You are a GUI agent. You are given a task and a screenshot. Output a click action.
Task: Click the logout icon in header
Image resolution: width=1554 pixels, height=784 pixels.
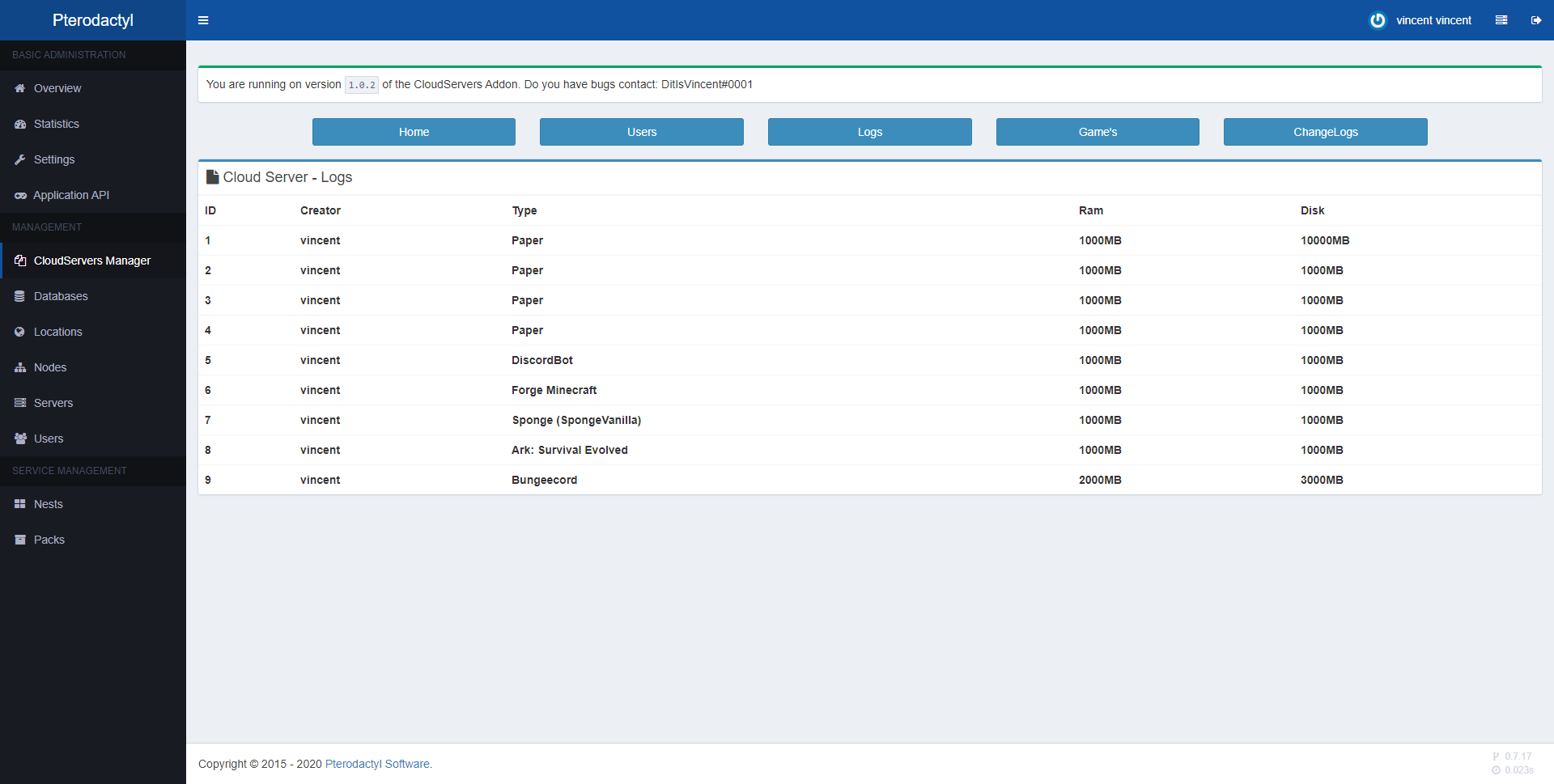[1535, 20]
